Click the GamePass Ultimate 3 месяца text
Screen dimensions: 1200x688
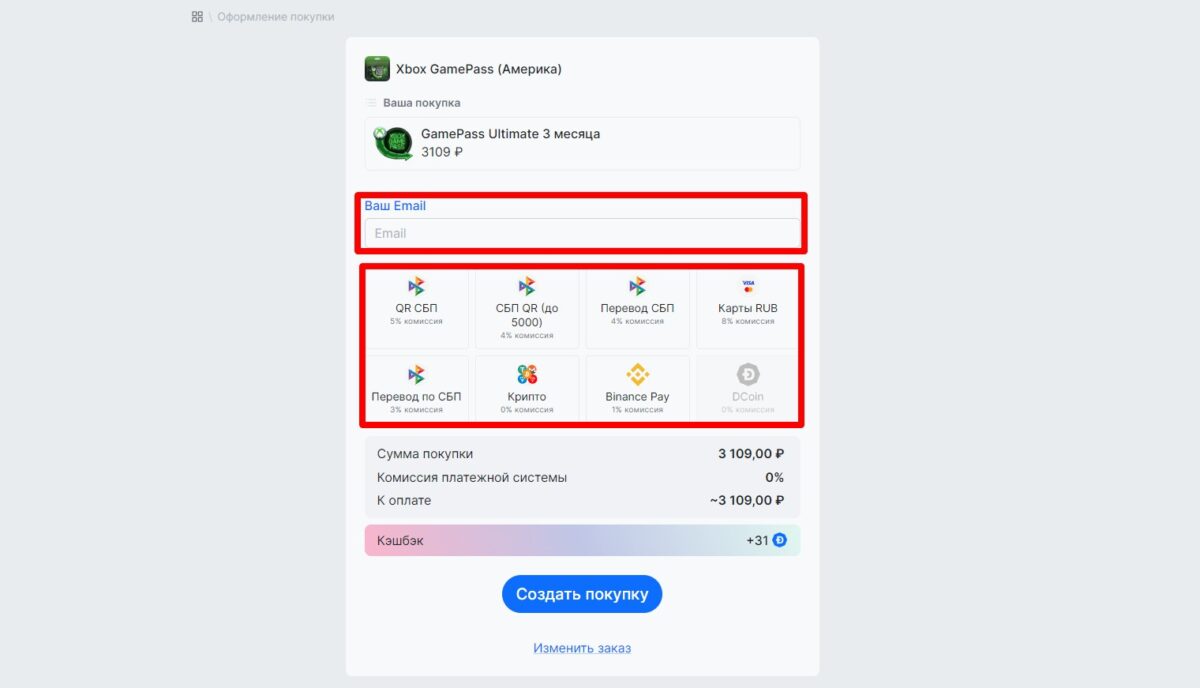(x=510, y=134)
